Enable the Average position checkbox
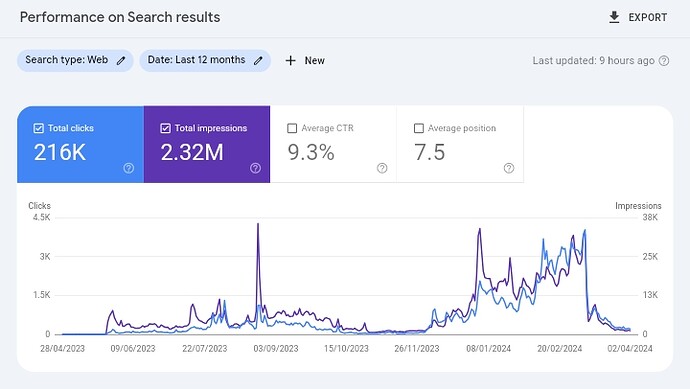 click(419, 128)
